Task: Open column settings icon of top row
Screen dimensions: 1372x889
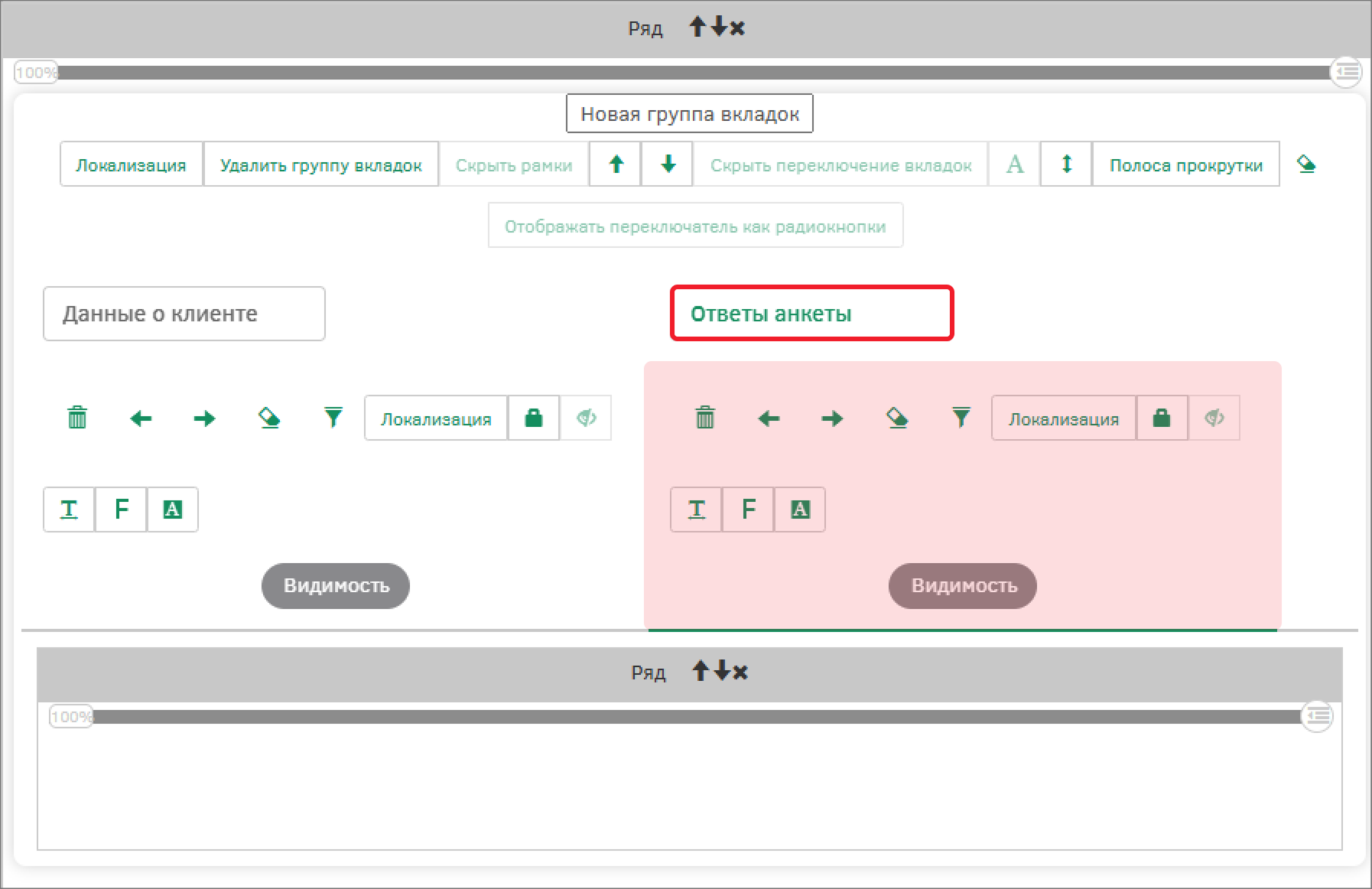Action: [x=1347, y=72]
